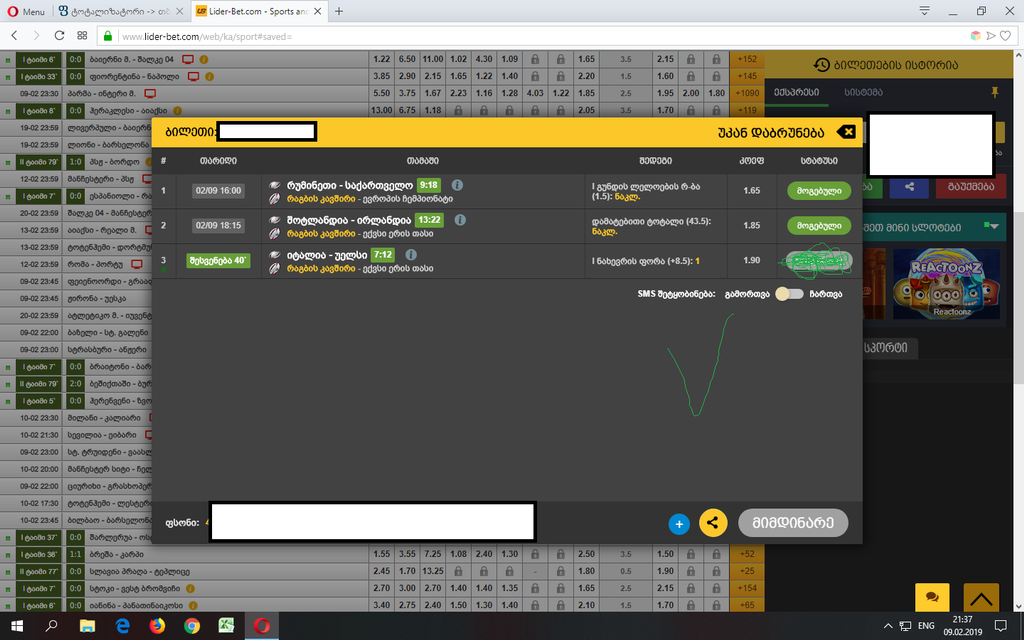Show hidden tray icons with the taskbar chevron
This screenshot has width=1024, height=640.
[888, 626]
